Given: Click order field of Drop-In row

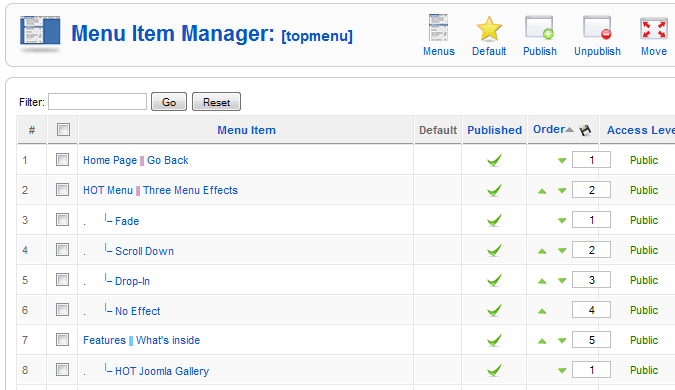Looking at the screenshot, I should 591,280.
